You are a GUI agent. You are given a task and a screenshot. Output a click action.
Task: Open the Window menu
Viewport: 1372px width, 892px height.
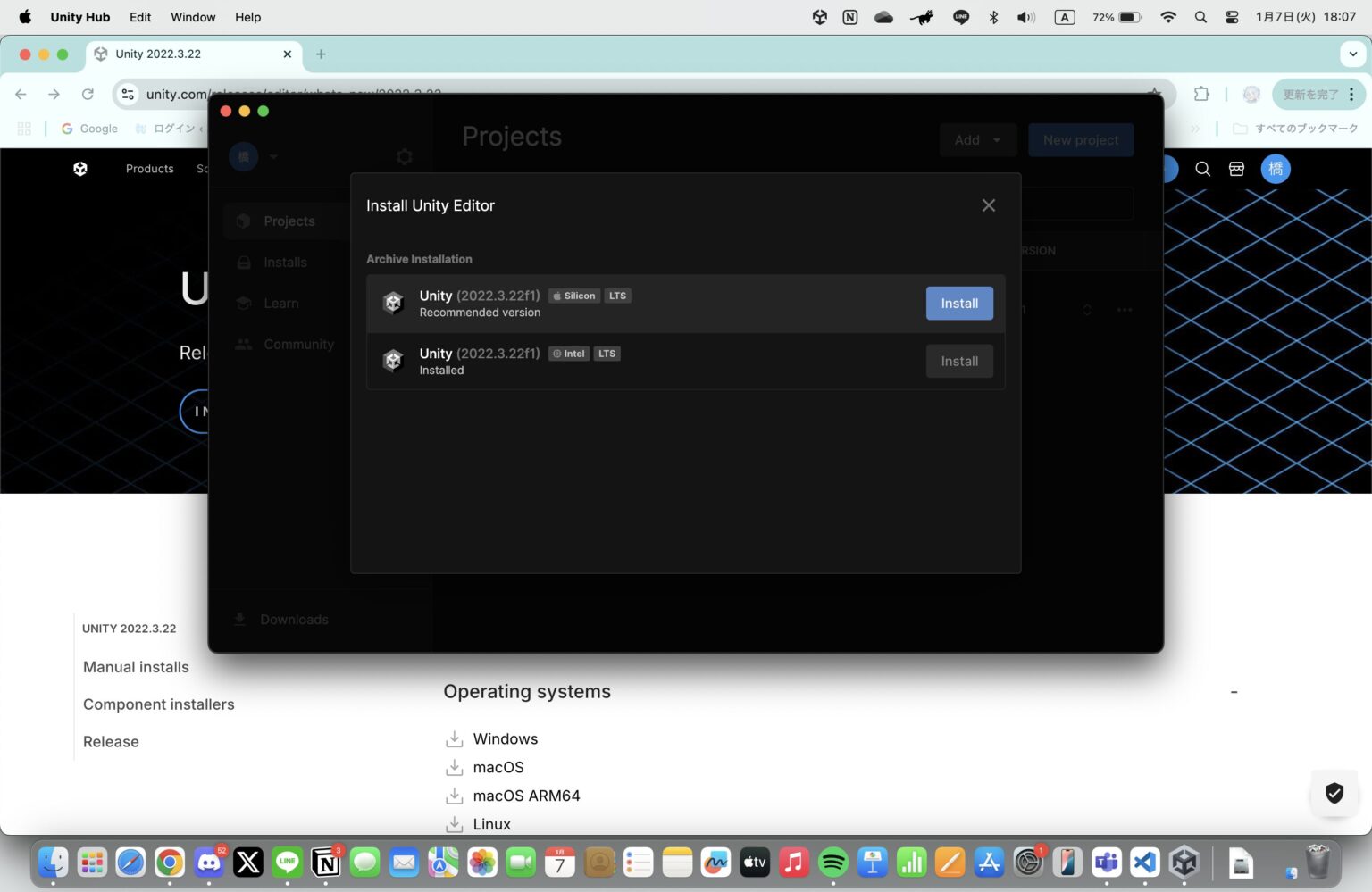[x=193, y=17]
